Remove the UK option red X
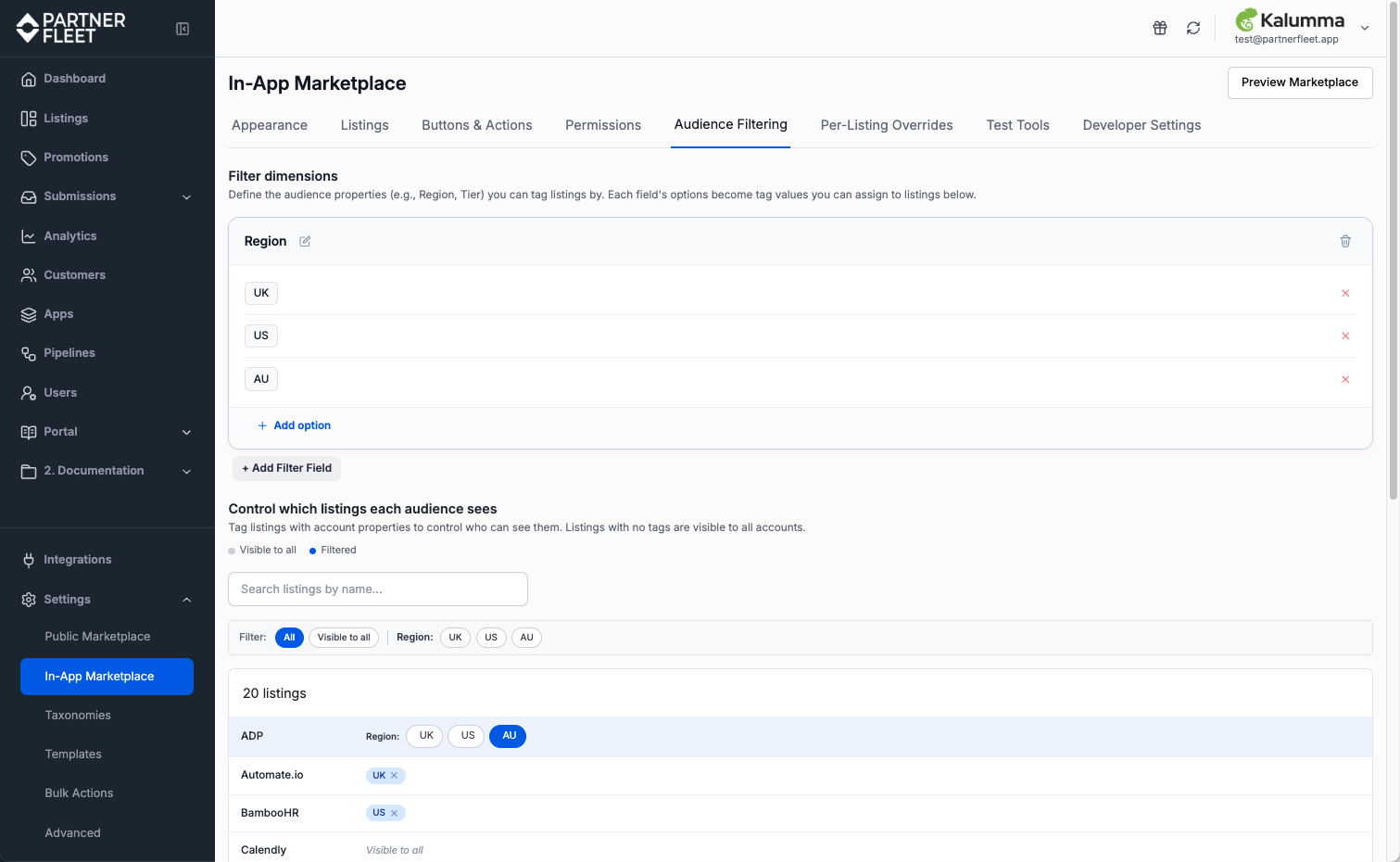 pyautogui.click(x=1345, y=293)
